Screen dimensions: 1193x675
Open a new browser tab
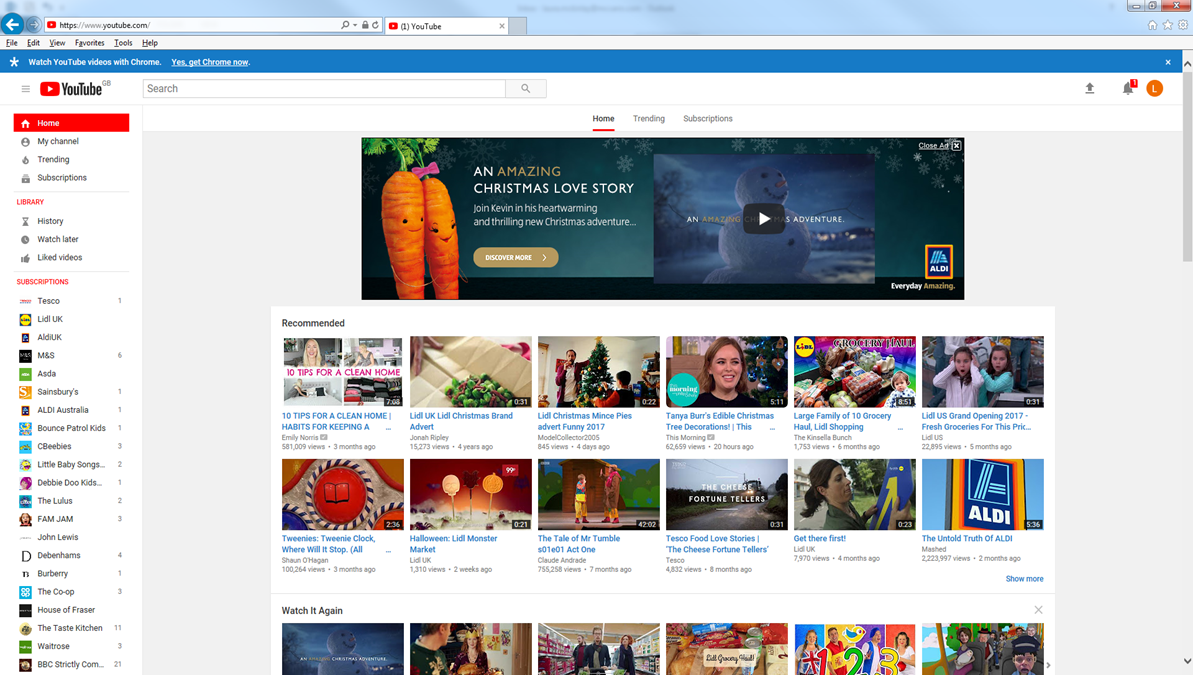[x=517, y=26]
